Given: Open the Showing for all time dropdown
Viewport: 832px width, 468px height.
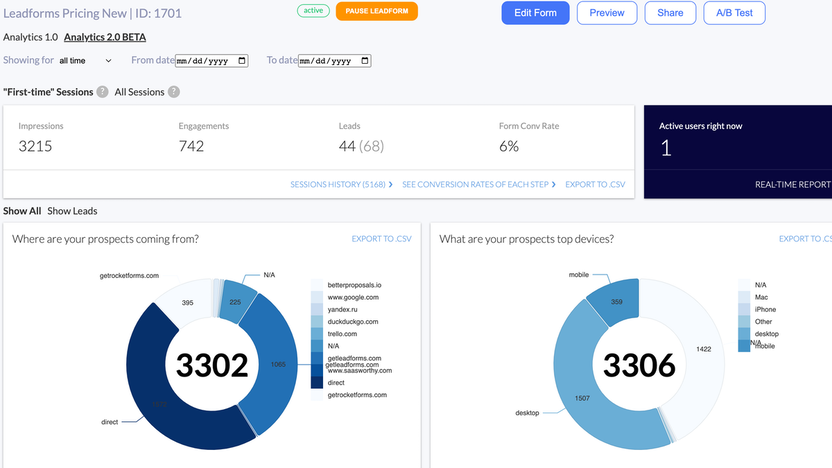Looking at the screenshot, I should coord(85,61).
